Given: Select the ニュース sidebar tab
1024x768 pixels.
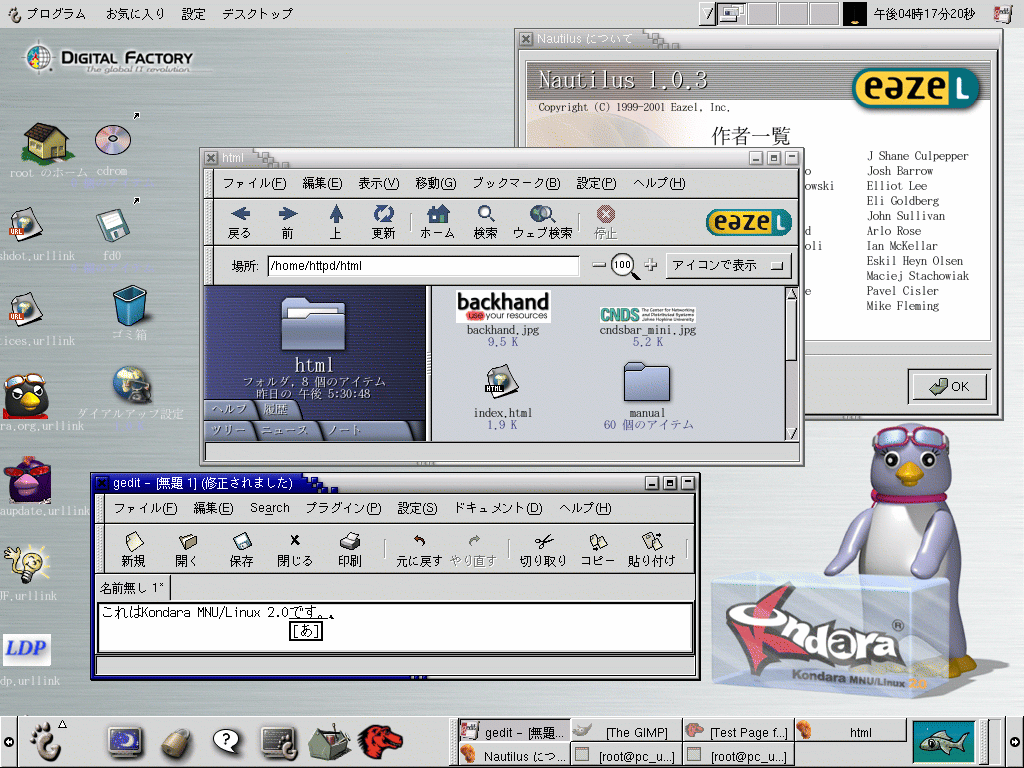Looking at the screenshot, I should (x=285, y=430).
